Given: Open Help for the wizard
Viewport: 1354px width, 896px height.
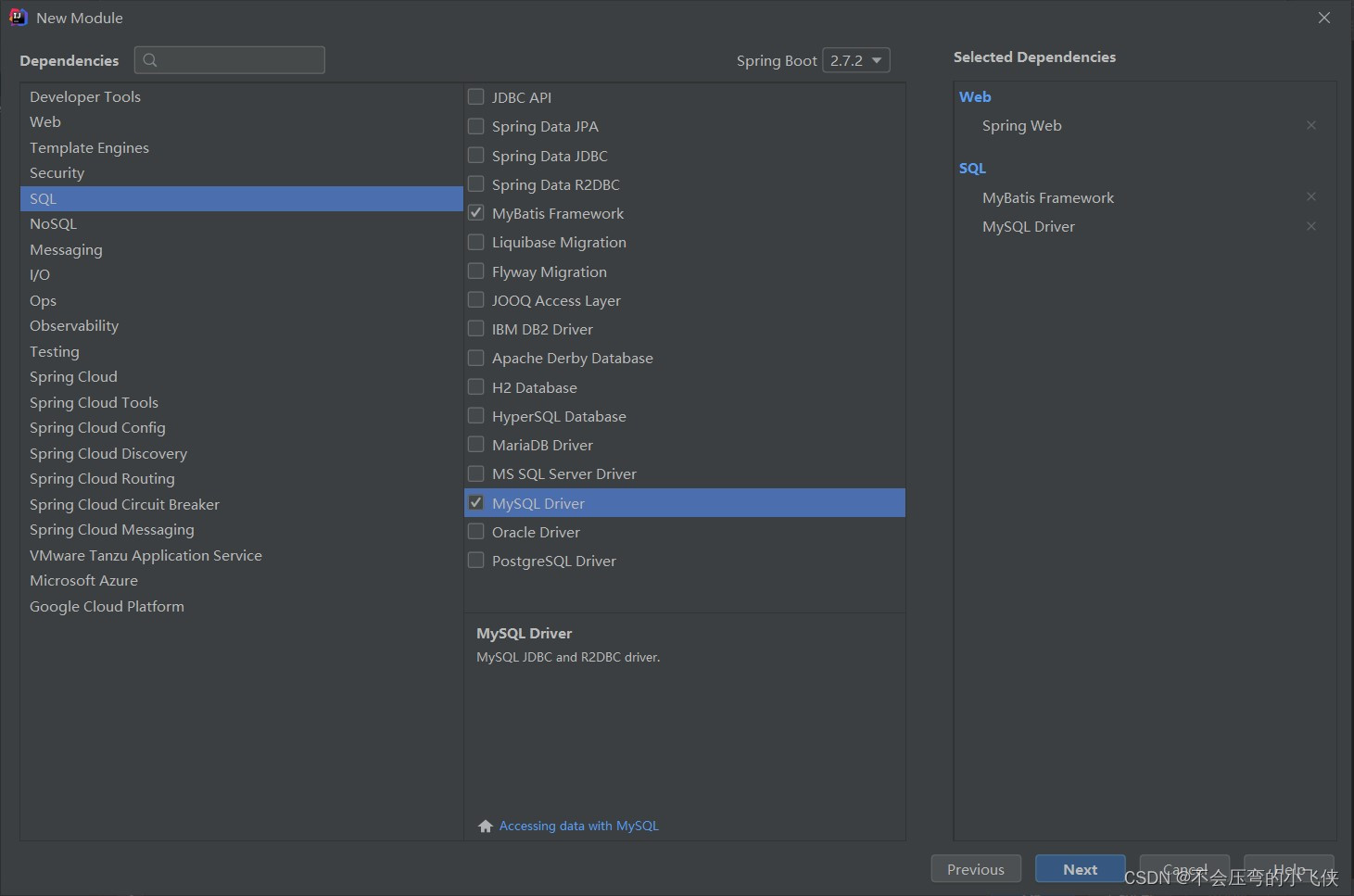Looking at the screenshot, I should pyautogui.click(x=1289, y=869).
